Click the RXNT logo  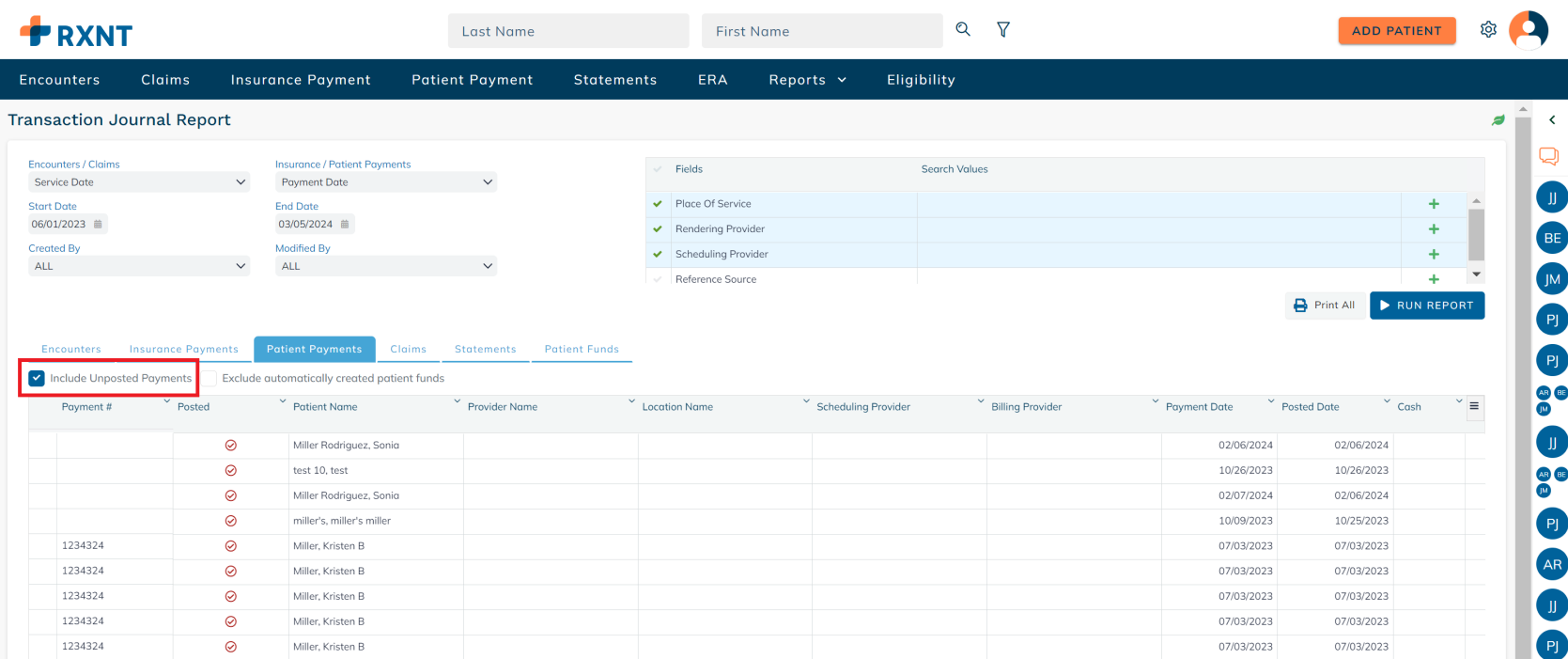(x=76, y=32)
